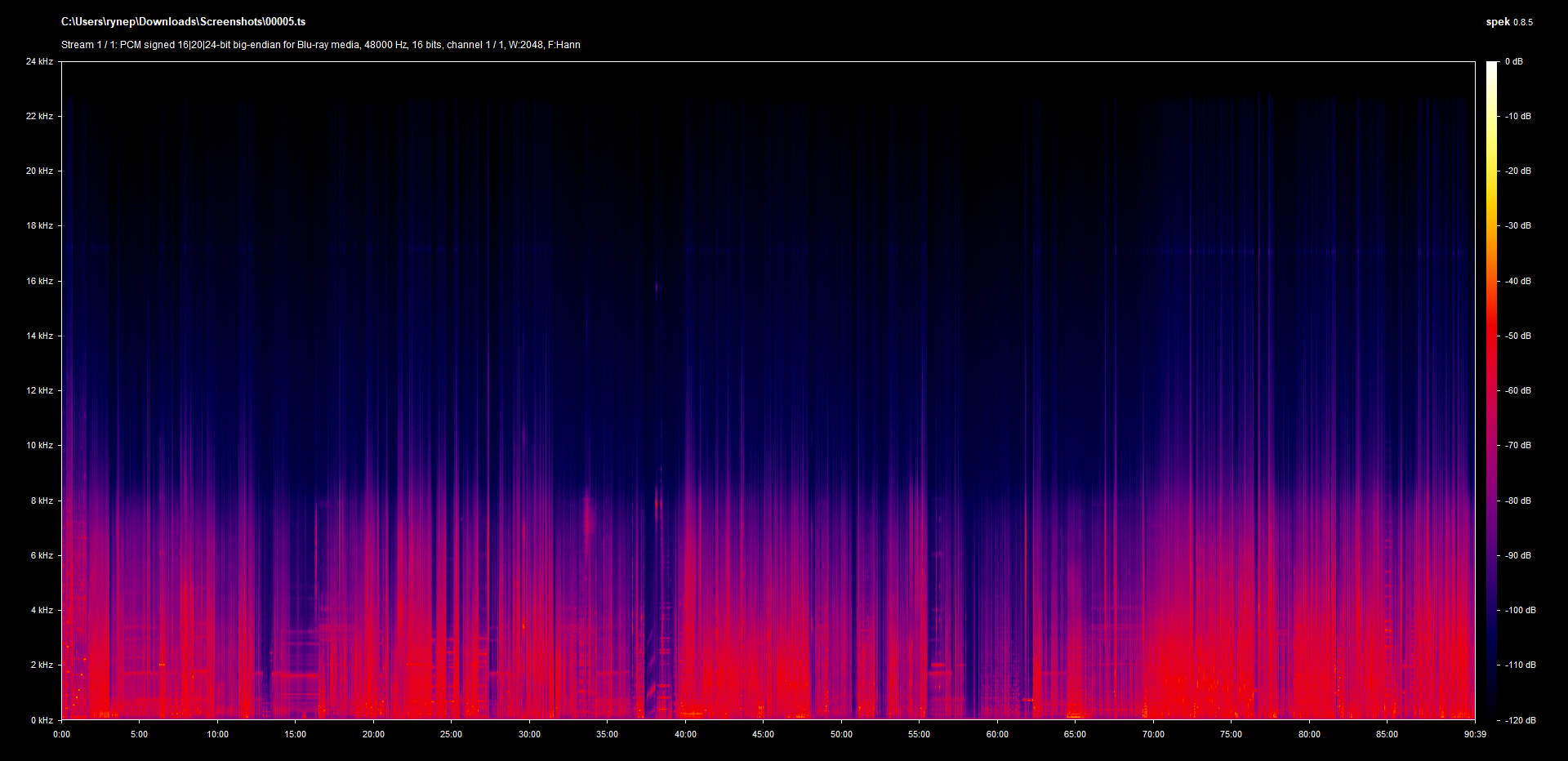Select the 45:00 time axis label
The height and width of the screenshot is (761, 1568).
click(763, 734)
